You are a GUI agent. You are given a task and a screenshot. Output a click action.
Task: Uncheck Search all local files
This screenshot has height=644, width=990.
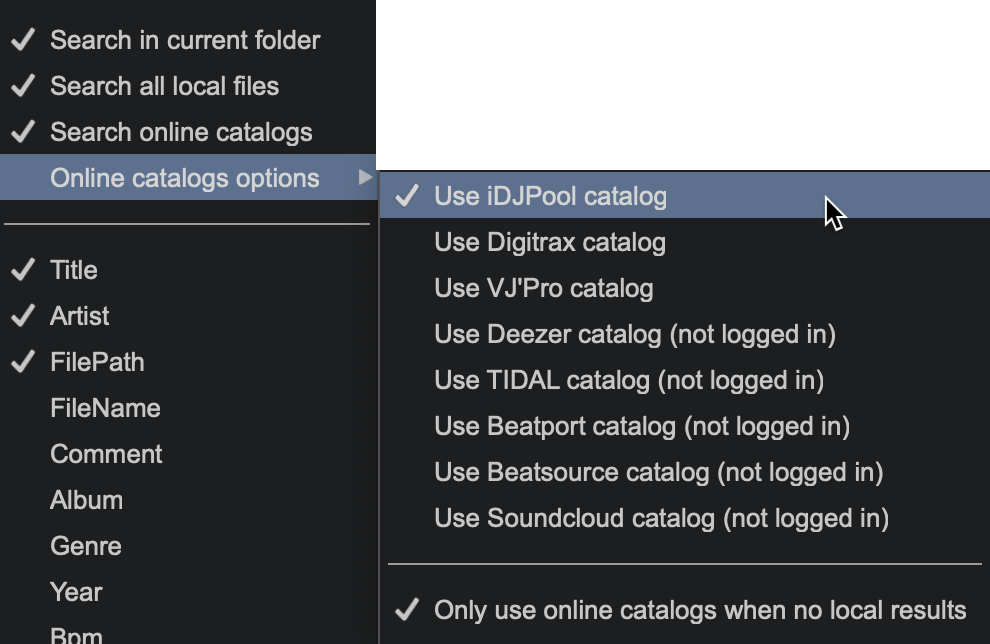click(x=164, y=87)
